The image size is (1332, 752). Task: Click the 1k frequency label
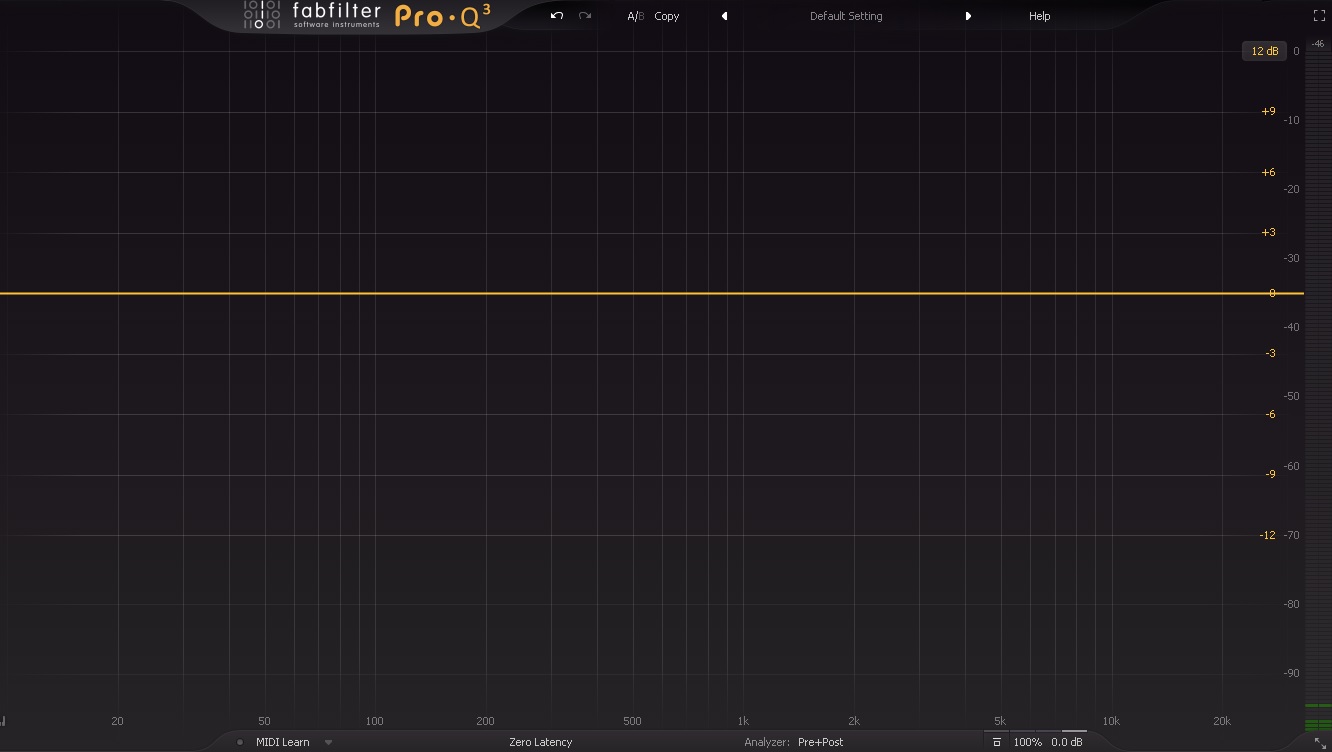(x=743, y=721)
